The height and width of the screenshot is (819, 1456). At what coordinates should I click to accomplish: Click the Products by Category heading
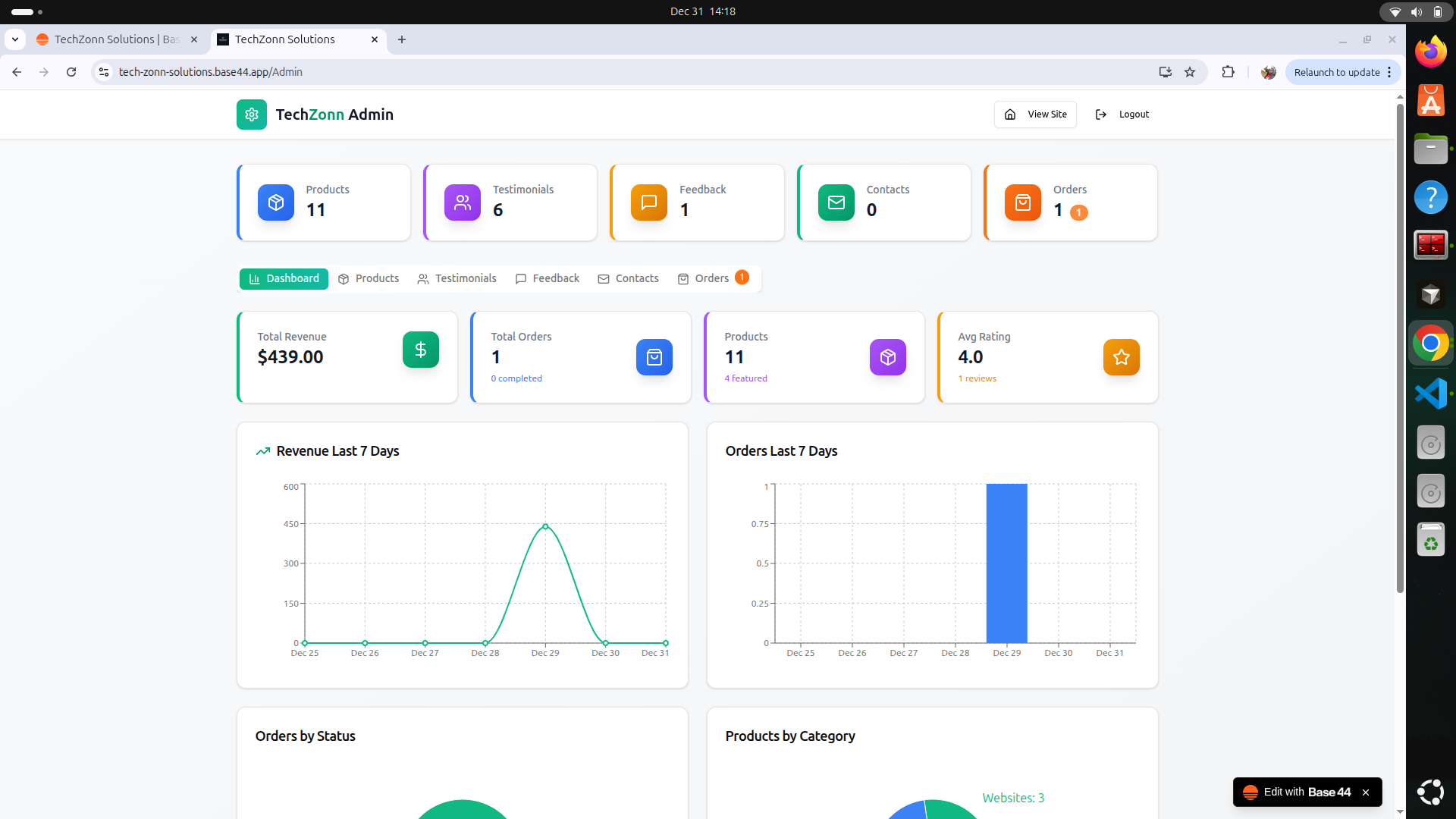click(790, 736)
